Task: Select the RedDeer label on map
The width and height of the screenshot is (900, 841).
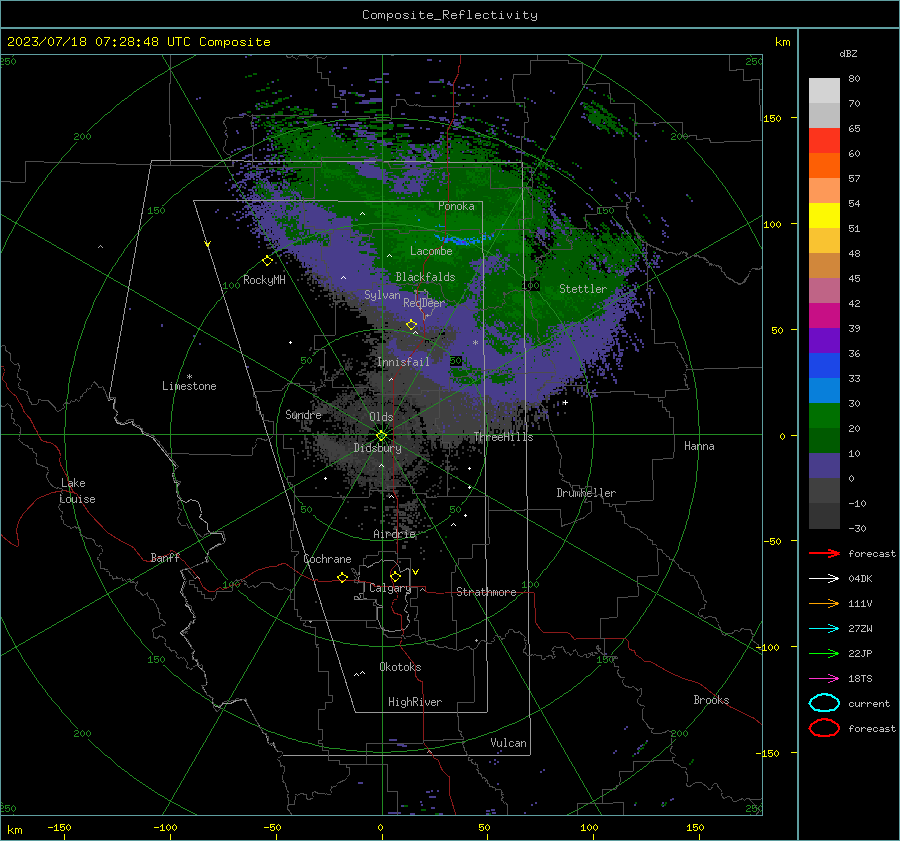Action: point(424,303)
